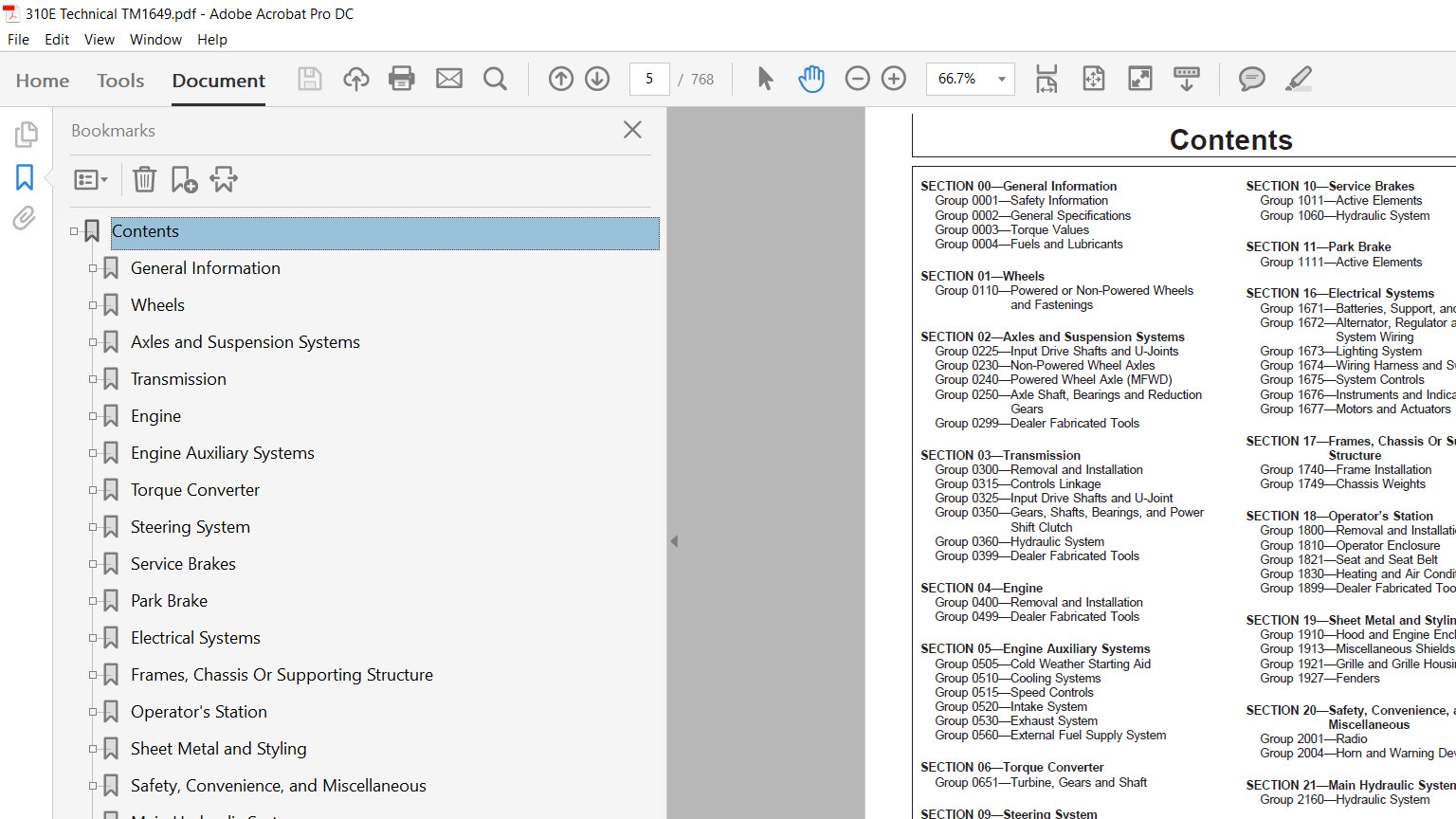Select the highlight text pen tool
1456x819 pixels.
click(x=1299, y=79)
